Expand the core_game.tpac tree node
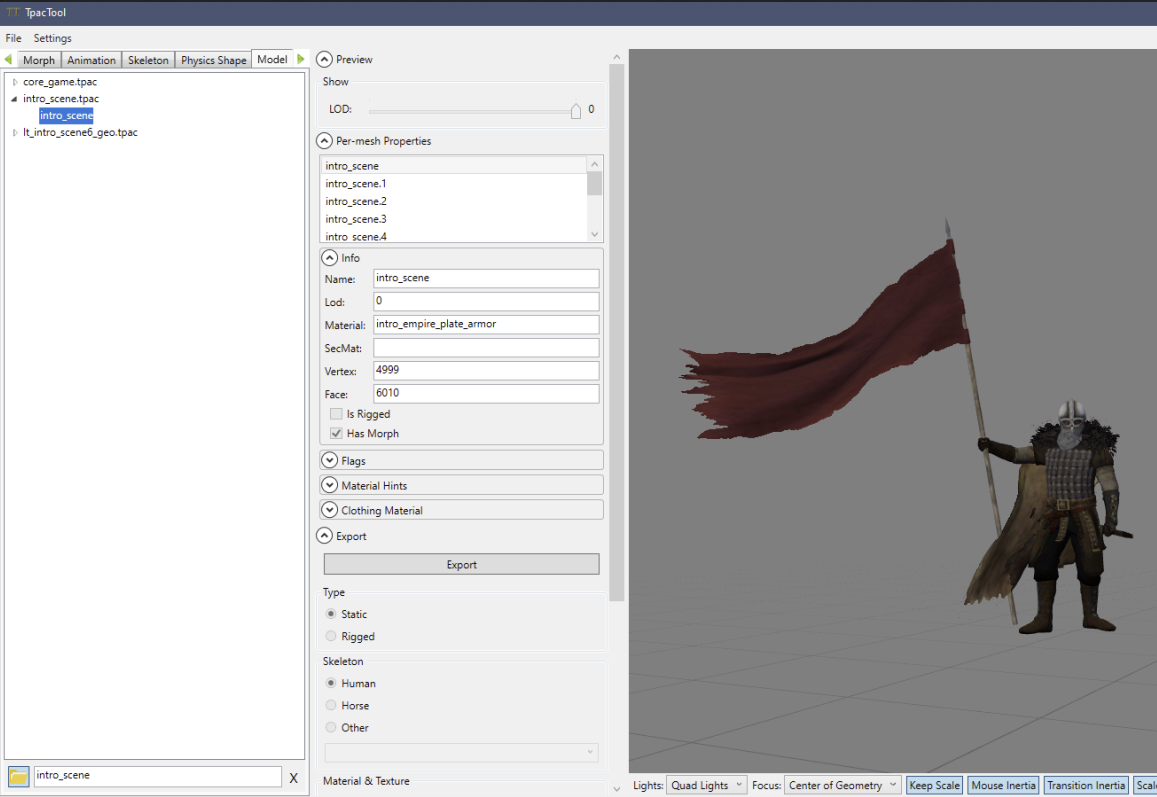The height and width of the screenshot is (797, 1157). pos(15,82)
